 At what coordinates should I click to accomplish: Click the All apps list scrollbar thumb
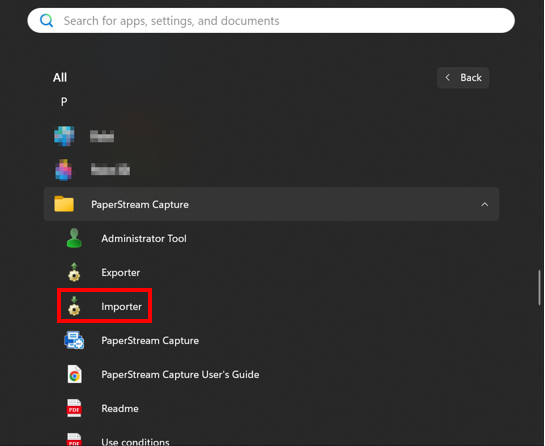coord(539,287)
